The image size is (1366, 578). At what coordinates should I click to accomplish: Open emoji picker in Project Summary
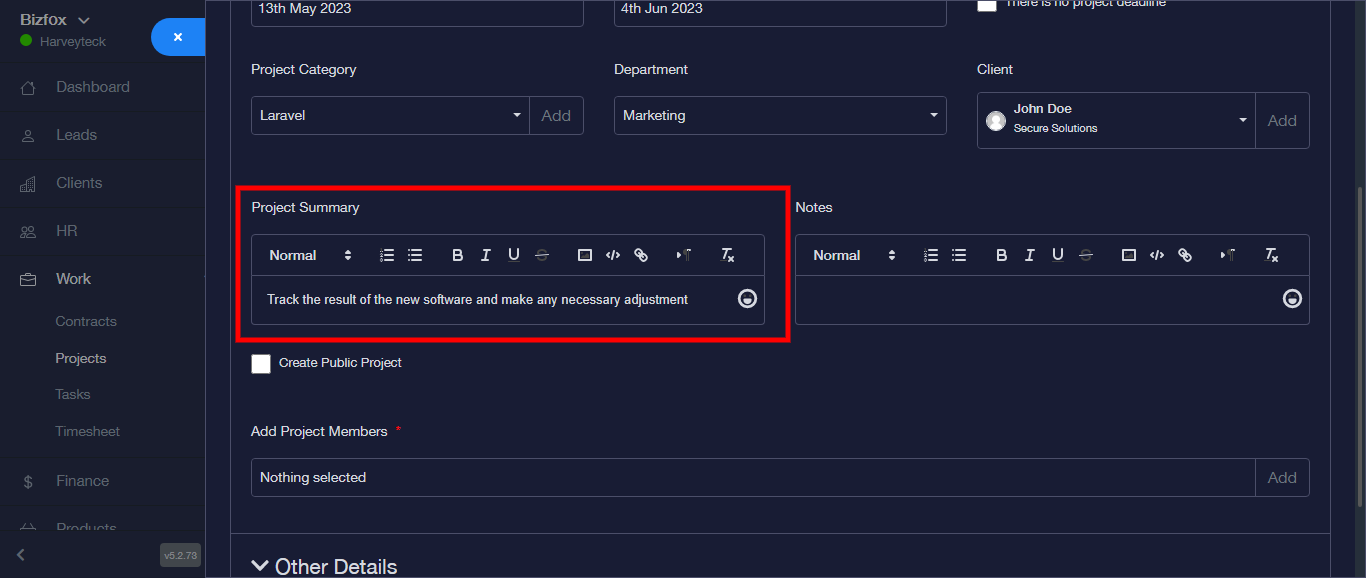pos(747,299)
